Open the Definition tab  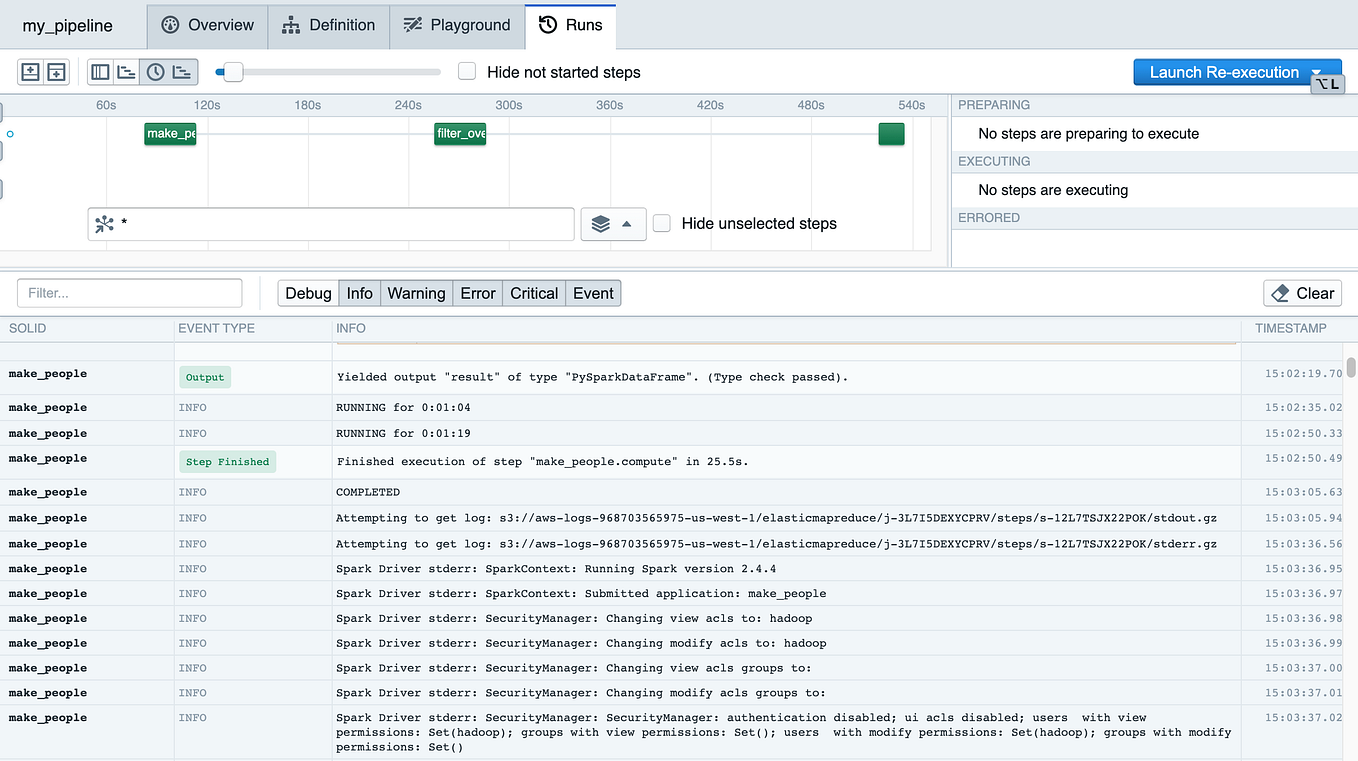coord(328,25)
